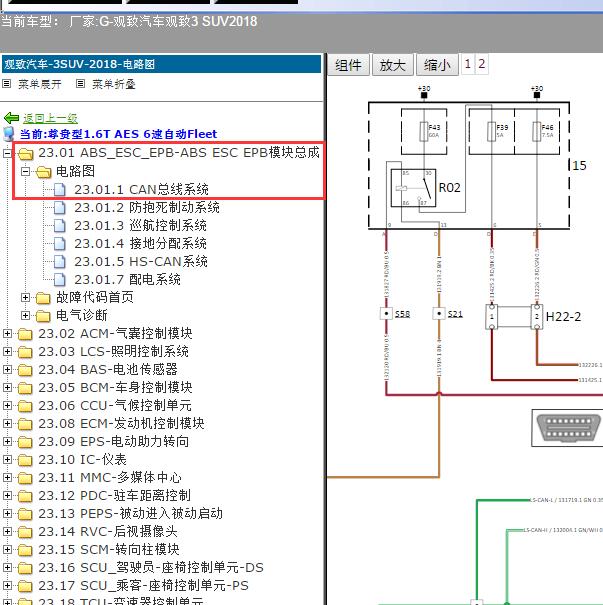Click document icon beside 23.01.2 防抱死制动系统
Viewport: 603px width, 605px height.
point(60,208)
